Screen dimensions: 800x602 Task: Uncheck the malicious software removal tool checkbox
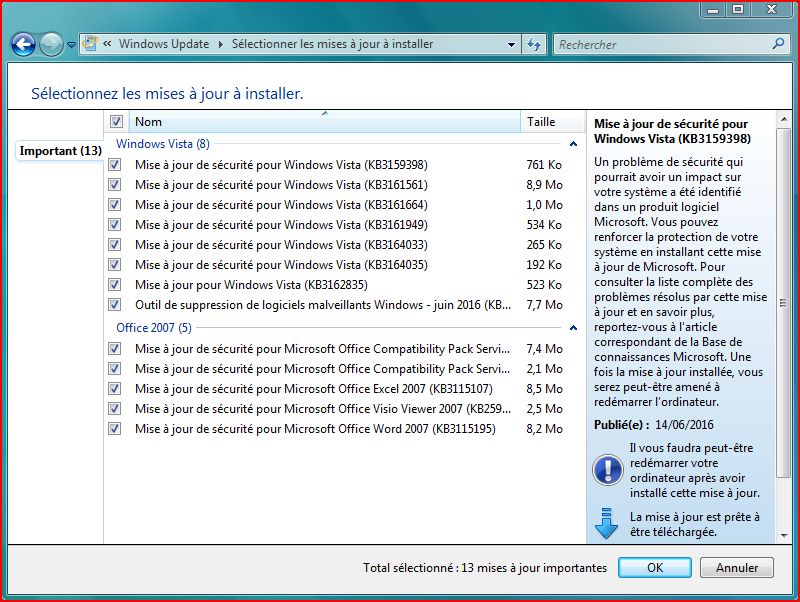click(x=115, y=305)
